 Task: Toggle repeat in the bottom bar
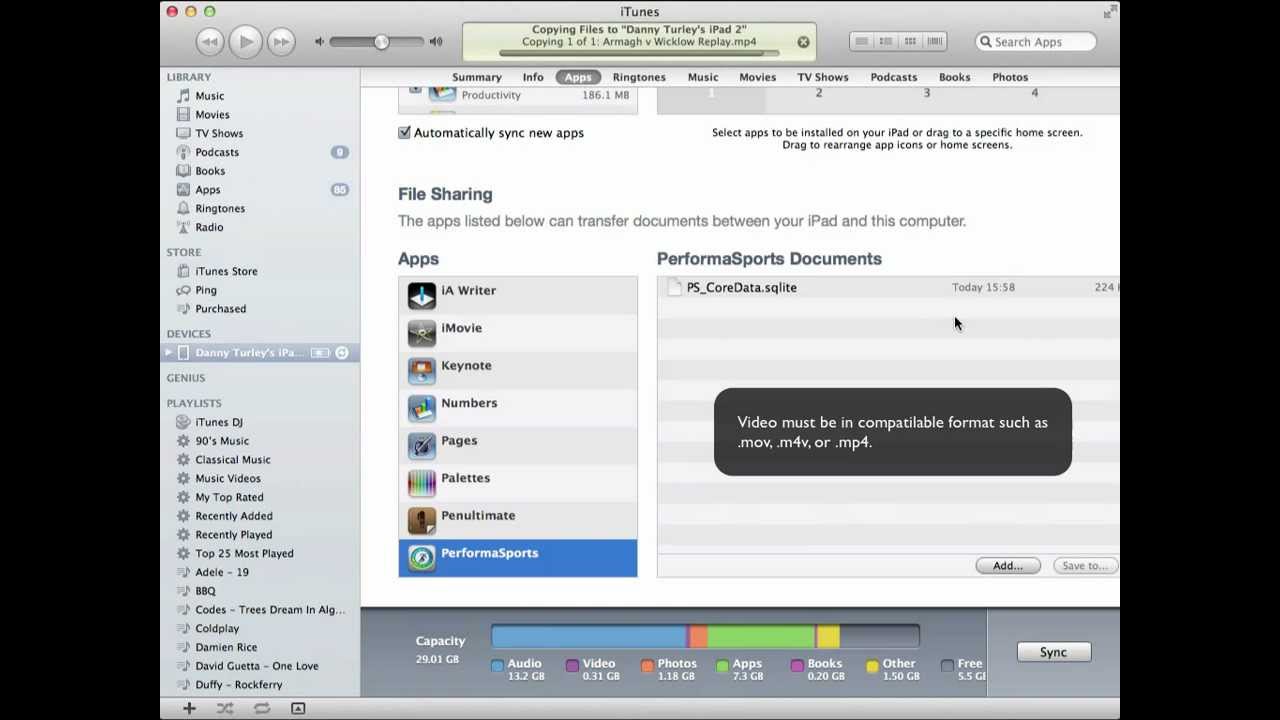click(262, 708)
